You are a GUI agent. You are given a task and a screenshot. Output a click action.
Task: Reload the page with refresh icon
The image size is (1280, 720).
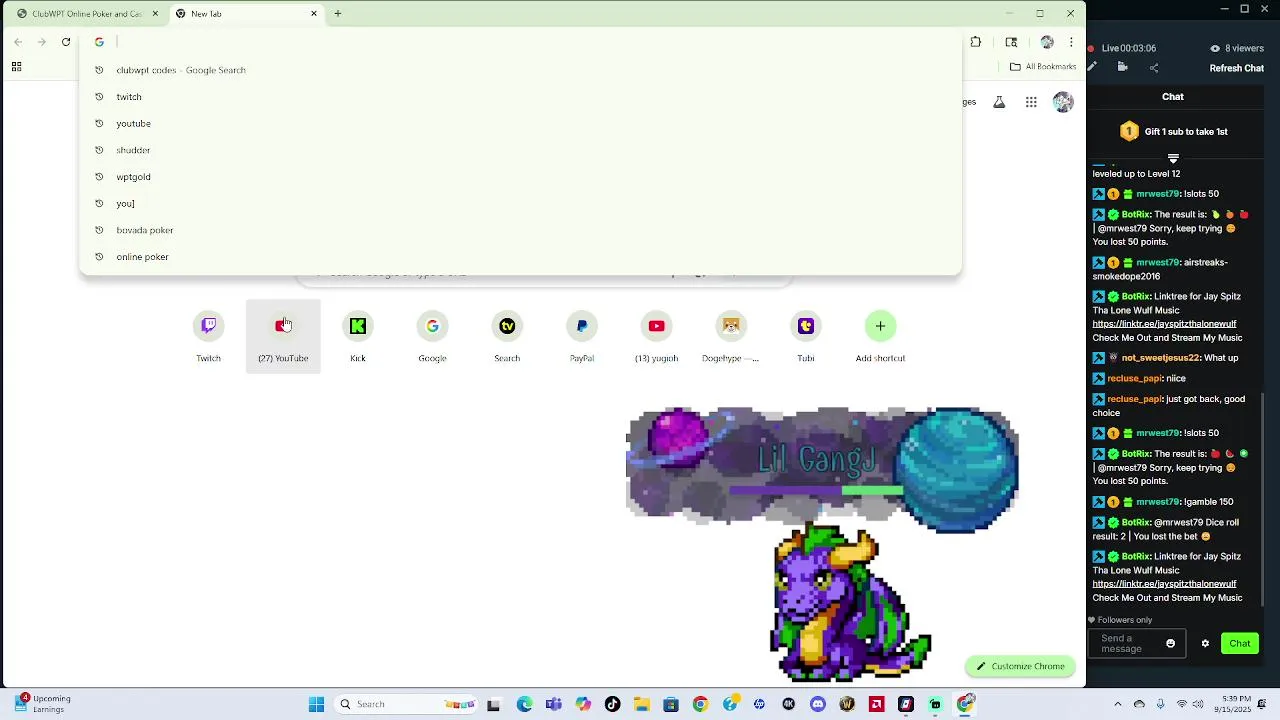click(66, 42)
